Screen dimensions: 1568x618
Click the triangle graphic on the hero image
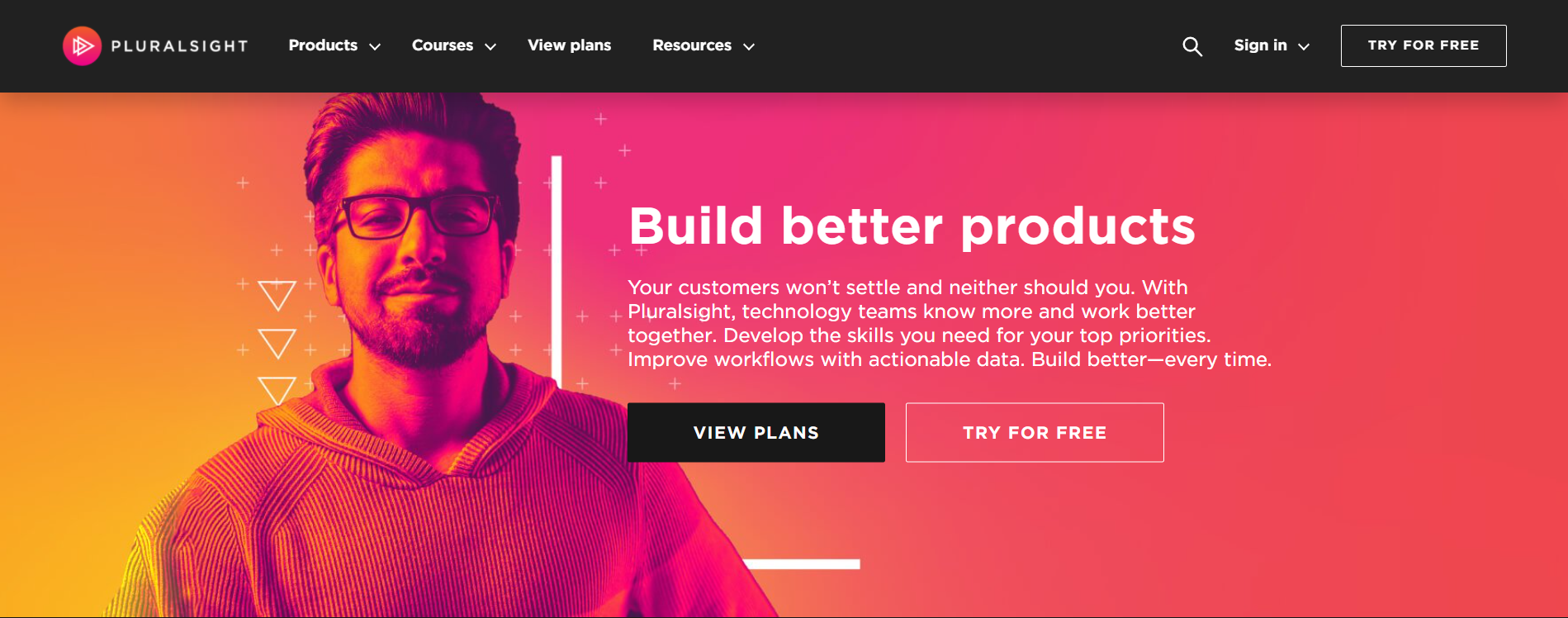(277, 293)
